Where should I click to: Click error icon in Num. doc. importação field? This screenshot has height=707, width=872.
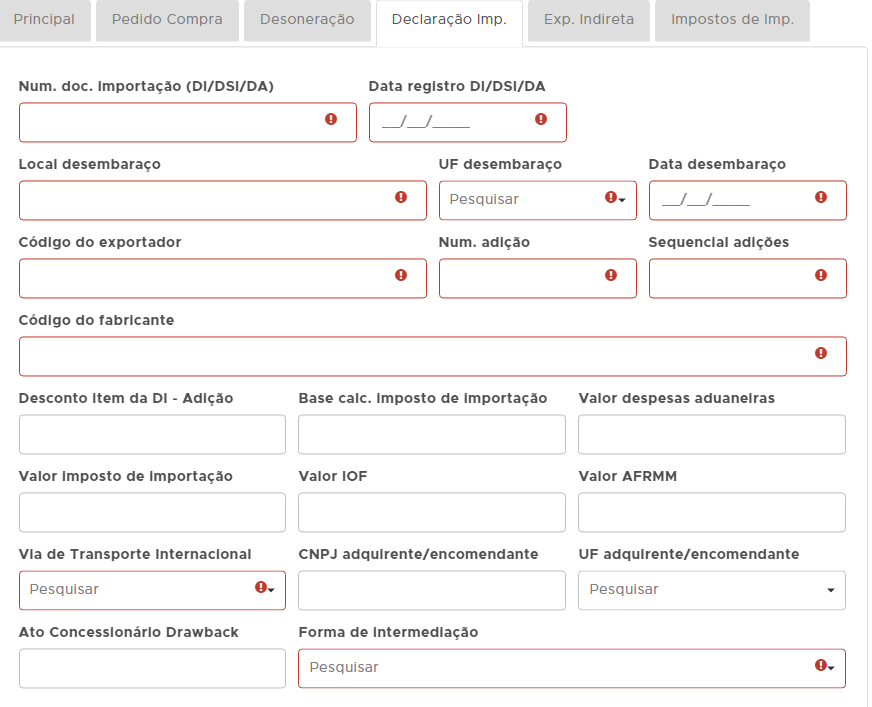point(331,119)
